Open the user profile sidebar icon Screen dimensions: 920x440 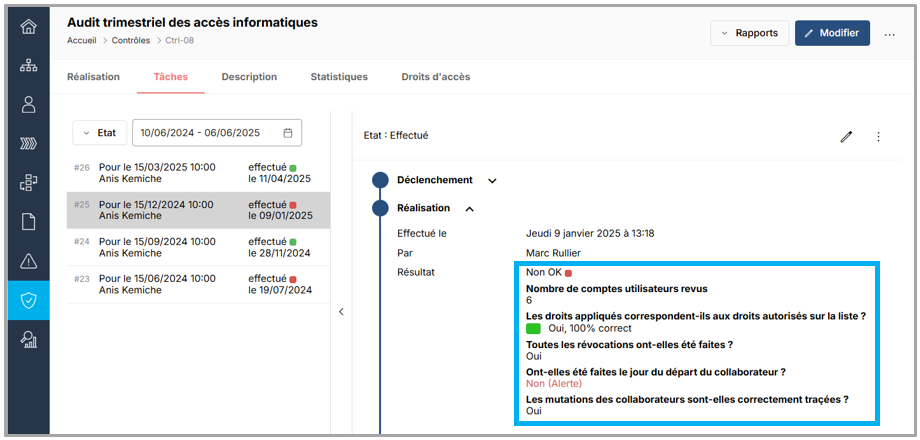pos(28,105)
